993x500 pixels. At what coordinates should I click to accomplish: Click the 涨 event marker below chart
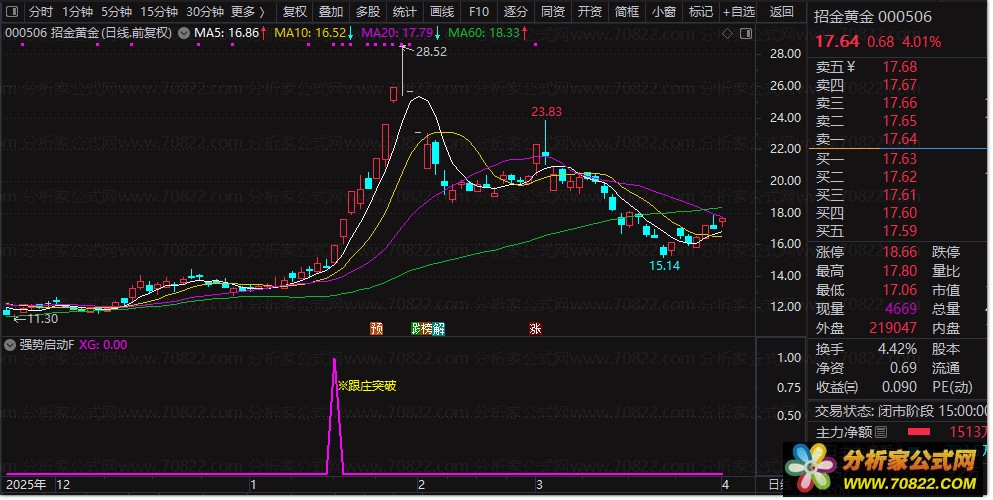536,328
